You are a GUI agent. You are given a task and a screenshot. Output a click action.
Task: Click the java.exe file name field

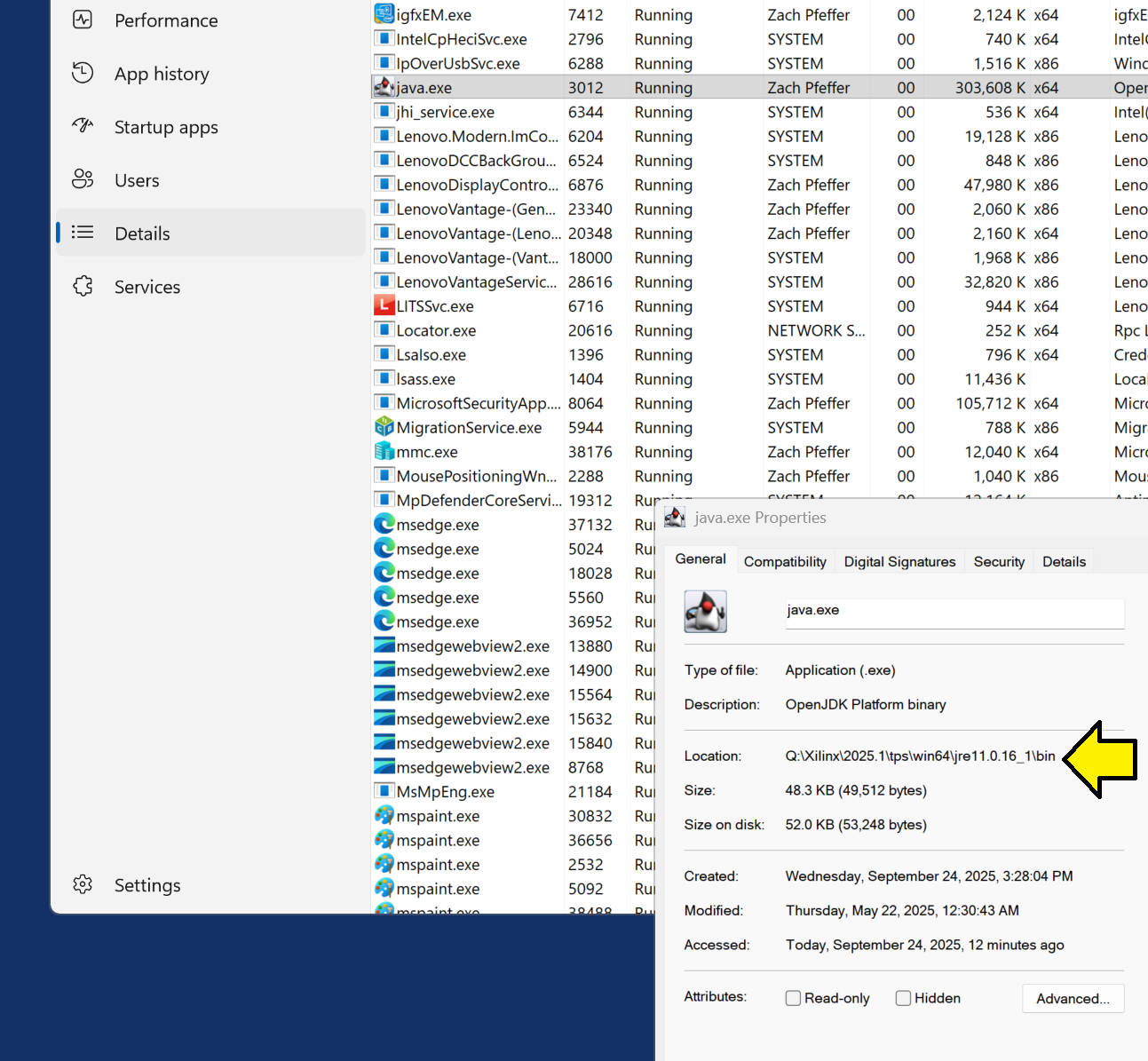(954, 611)
